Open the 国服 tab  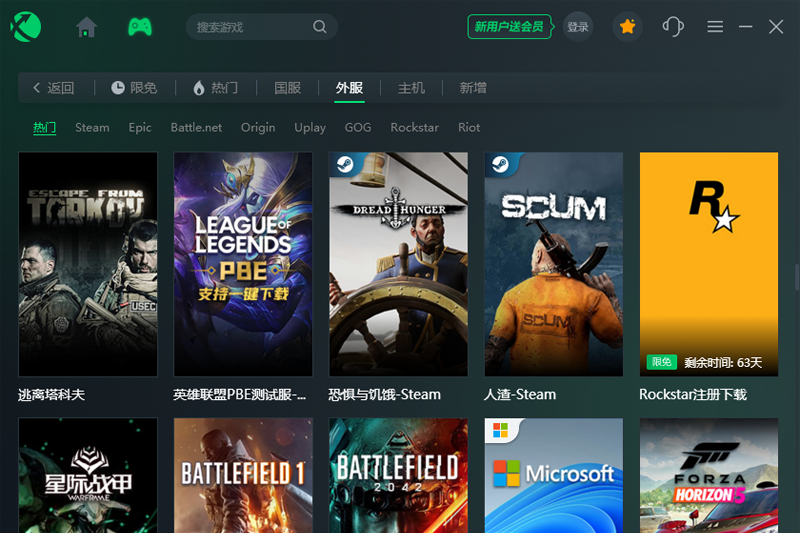288,88
